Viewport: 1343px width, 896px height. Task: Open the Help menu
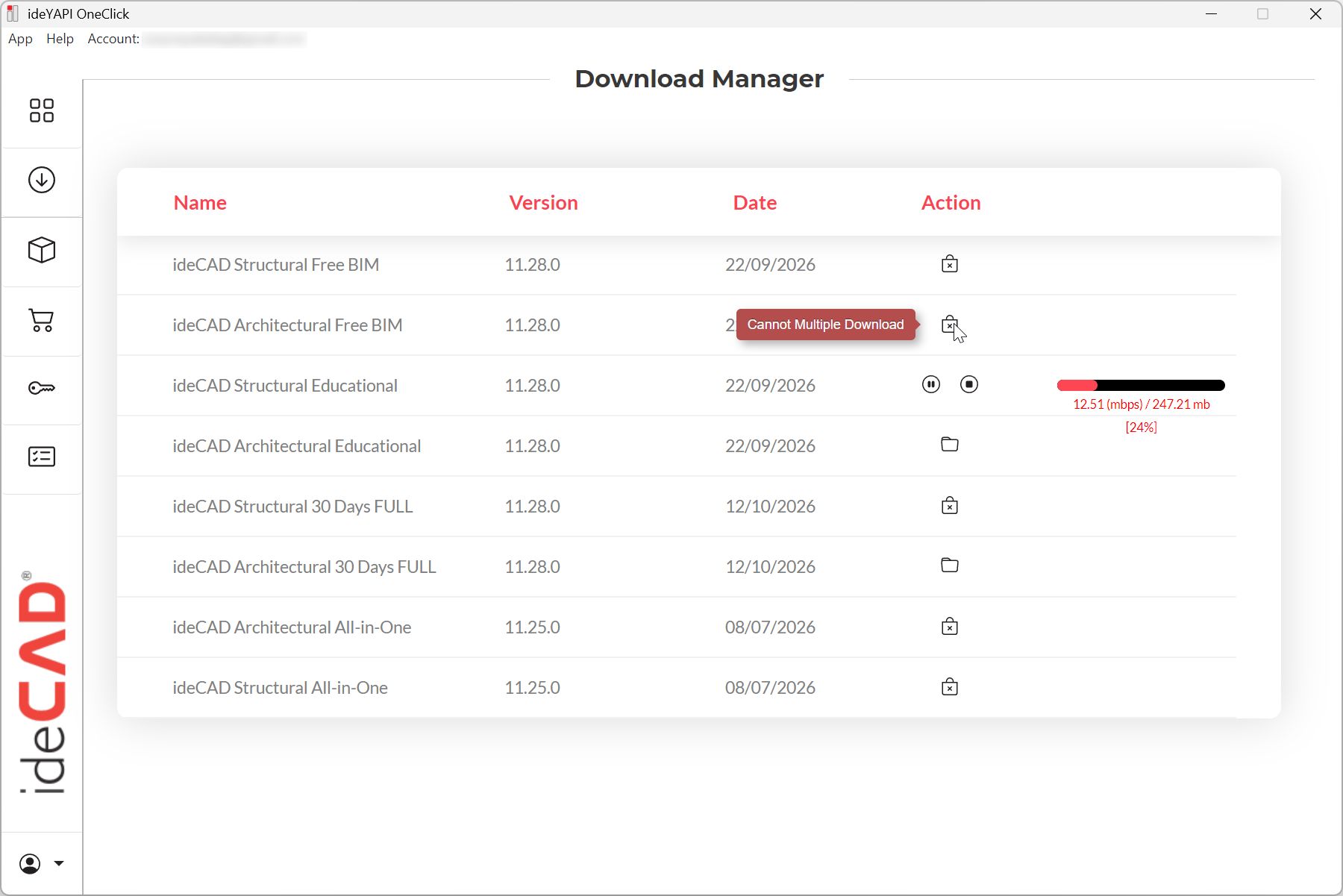click(60, 39)
